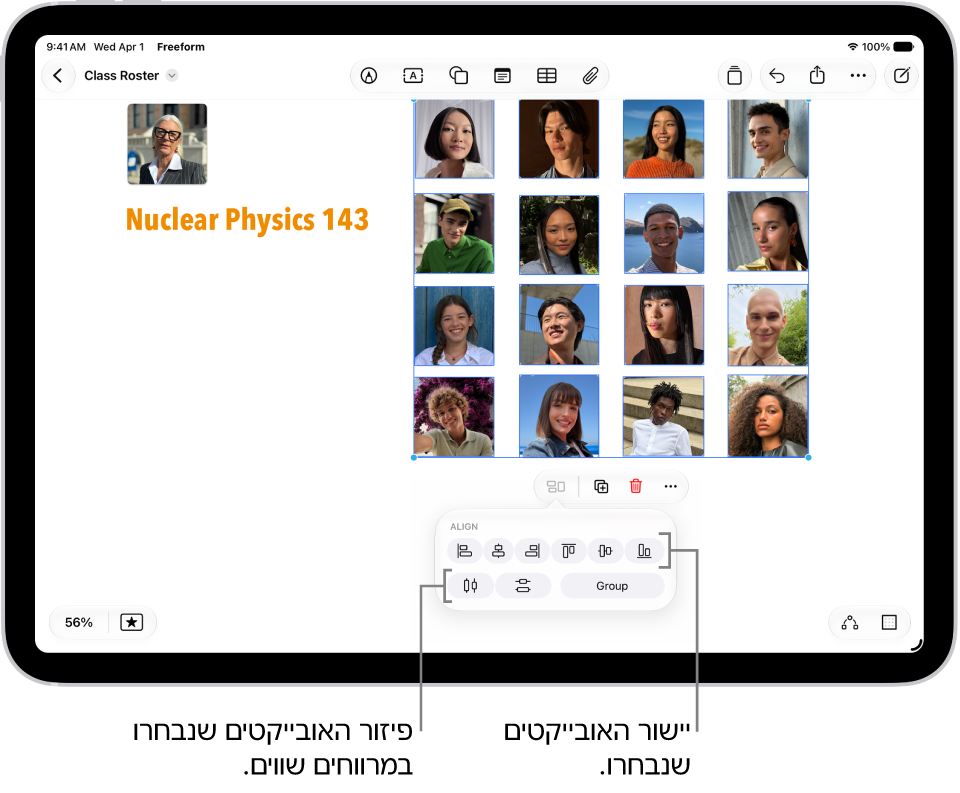Insert a table
The width and height of the screenshot is (960, 793).
547,76
